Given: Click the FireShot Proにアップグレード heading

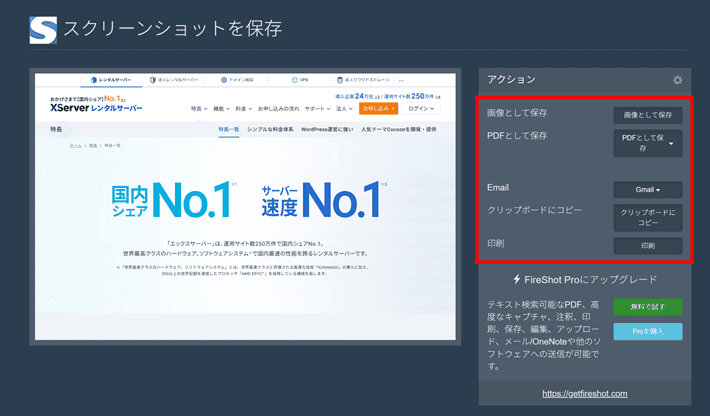Looking at the screenshot, I should [x=590, y=280].
